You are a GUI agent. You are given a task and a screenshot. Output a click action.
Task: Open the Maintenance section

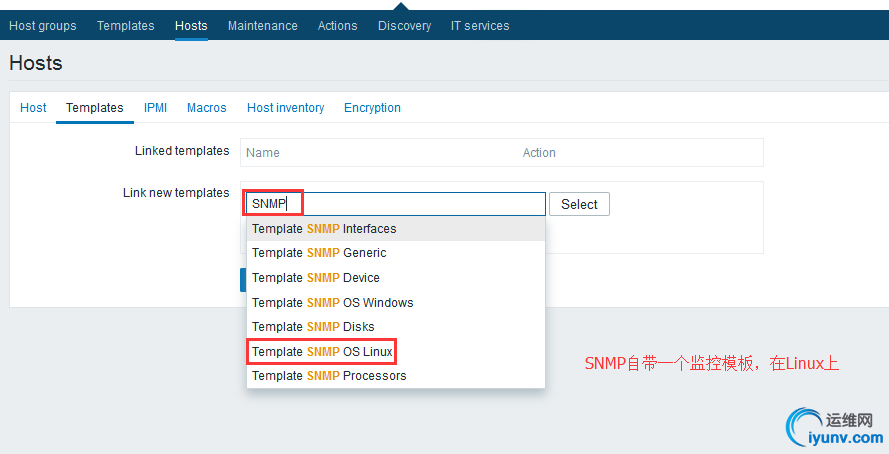pos(262,26)
